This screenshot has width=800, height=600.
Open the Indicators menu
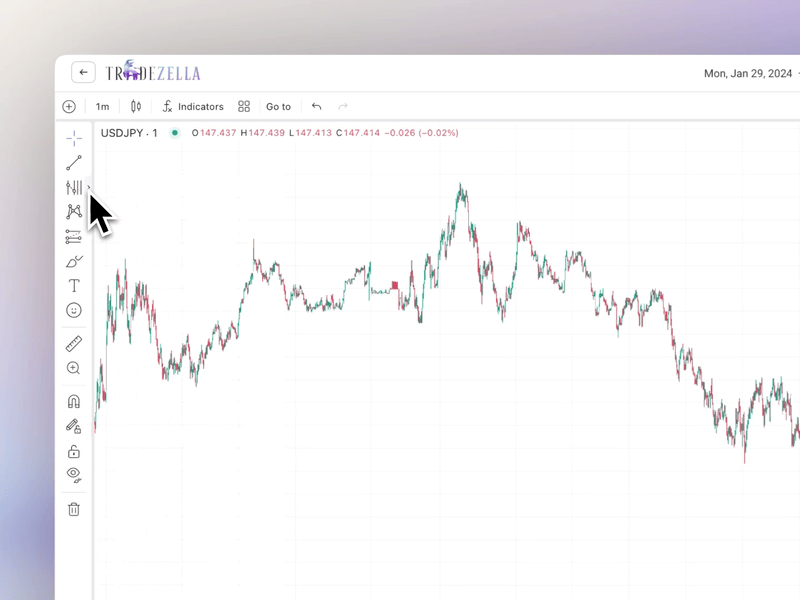click(x=193, y=107)
